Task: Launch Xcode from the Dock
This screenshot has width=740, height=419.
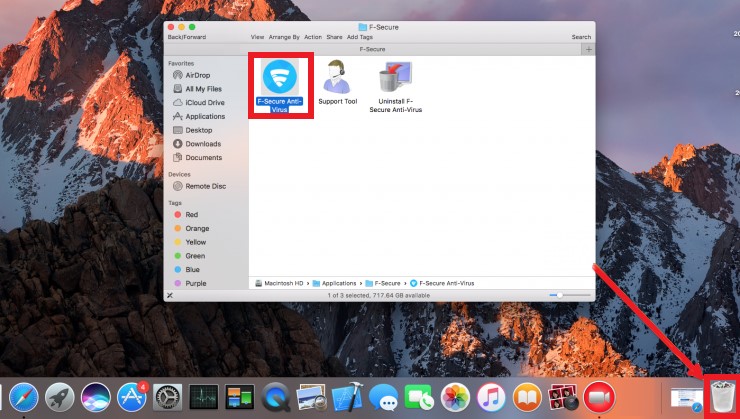Action: [x=347, y=397]
